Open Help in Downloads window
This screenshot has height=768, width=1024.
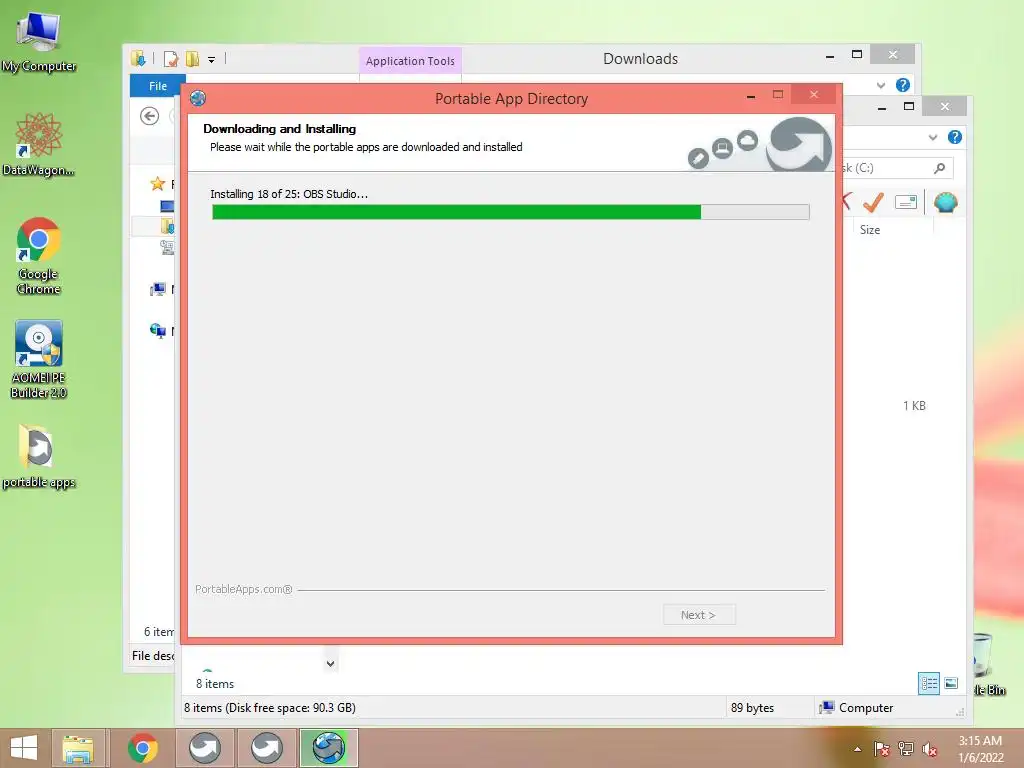click(x=903, y=85)
